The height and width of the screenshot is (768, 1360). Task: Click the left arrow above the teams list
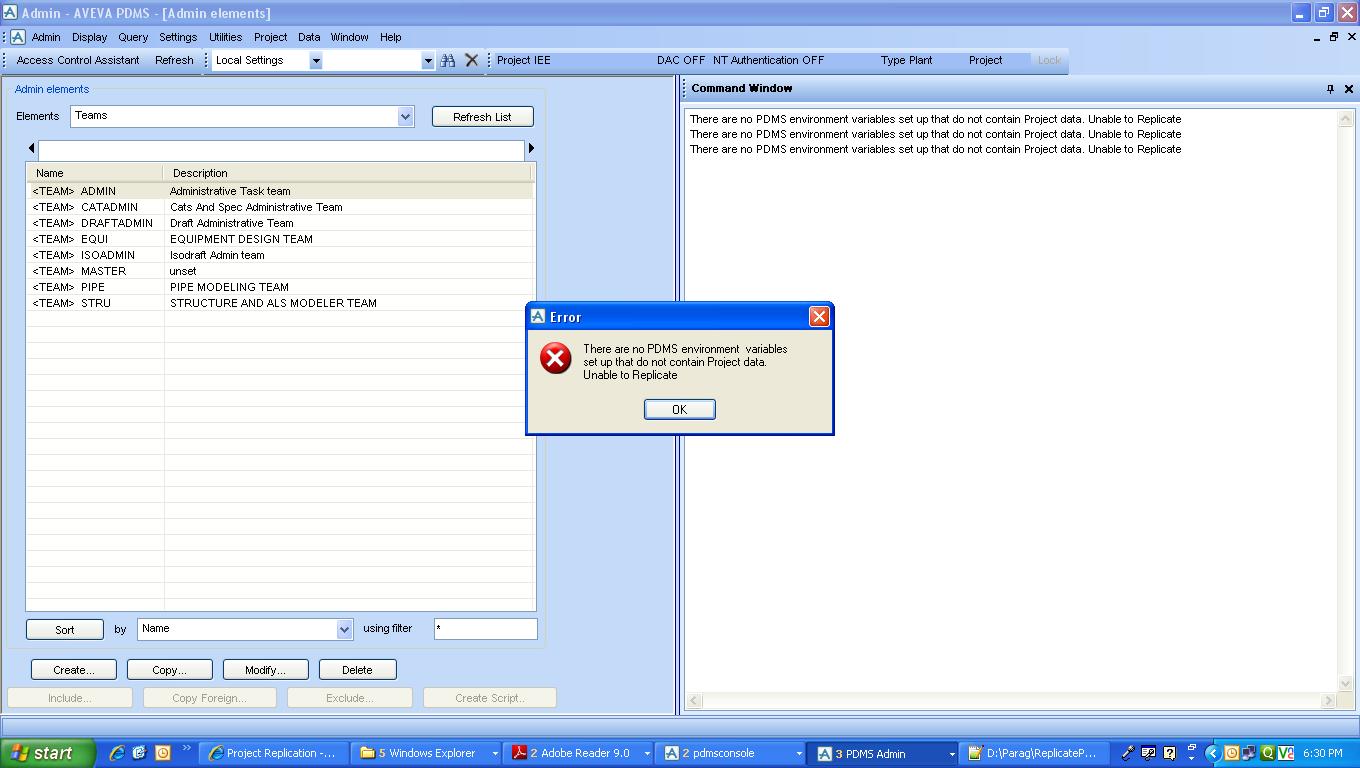[31, 148]
